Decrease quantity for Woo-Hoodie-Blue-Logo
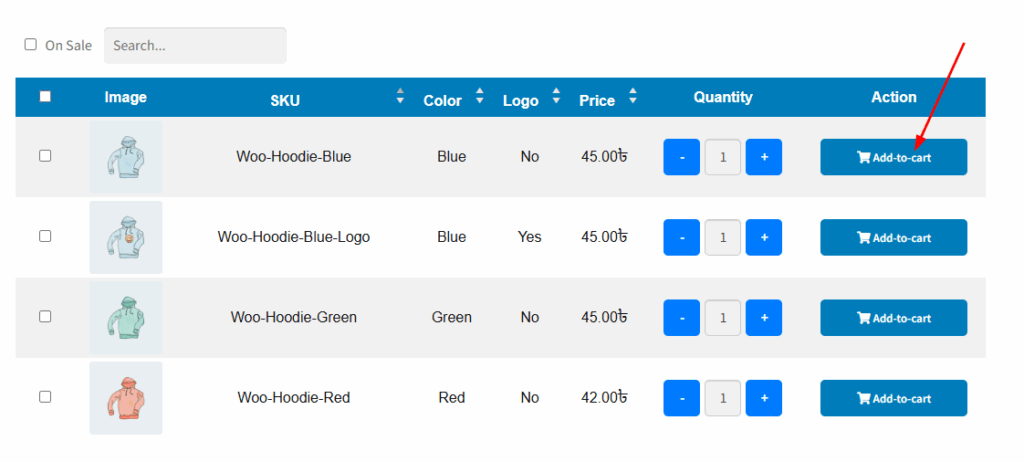1024x462 pixels. point(681,237)
